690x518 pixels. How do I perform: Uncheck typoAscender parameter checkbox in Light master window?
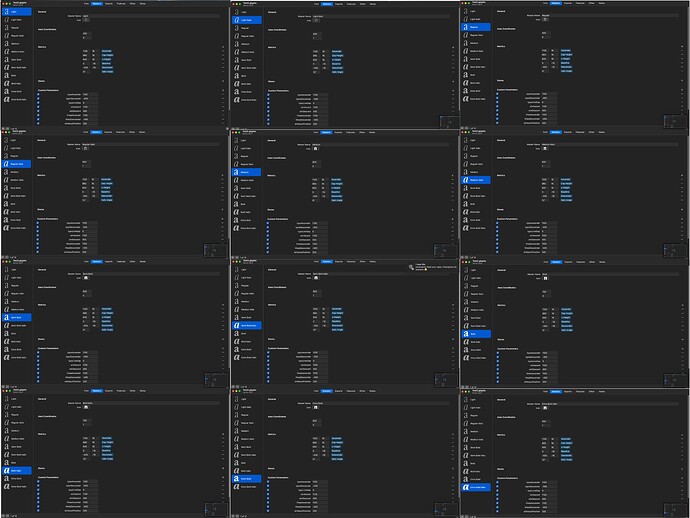click(x=39, y=95)
